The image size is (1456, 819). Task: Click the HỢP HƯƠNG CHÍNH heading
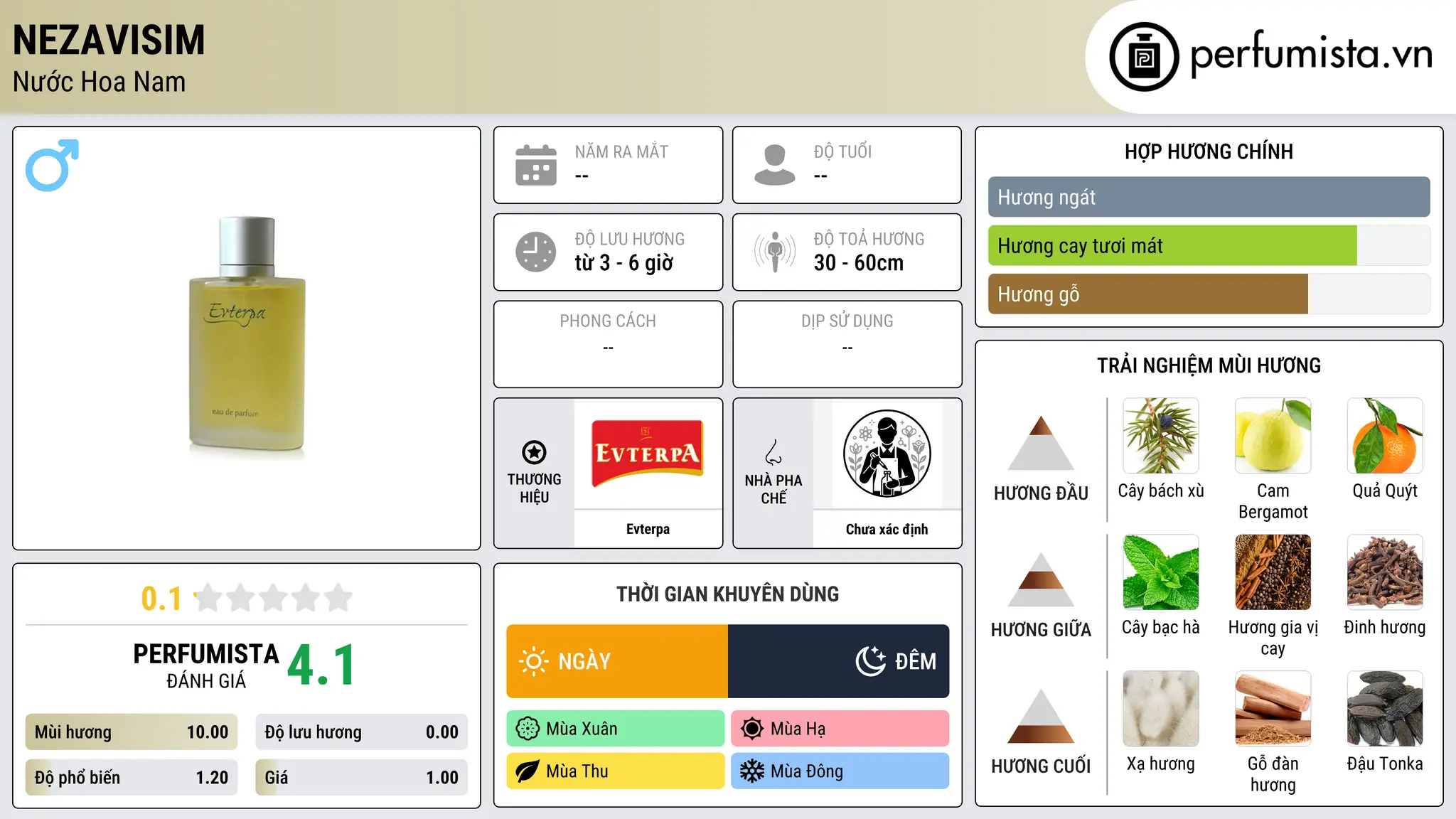1209,151
